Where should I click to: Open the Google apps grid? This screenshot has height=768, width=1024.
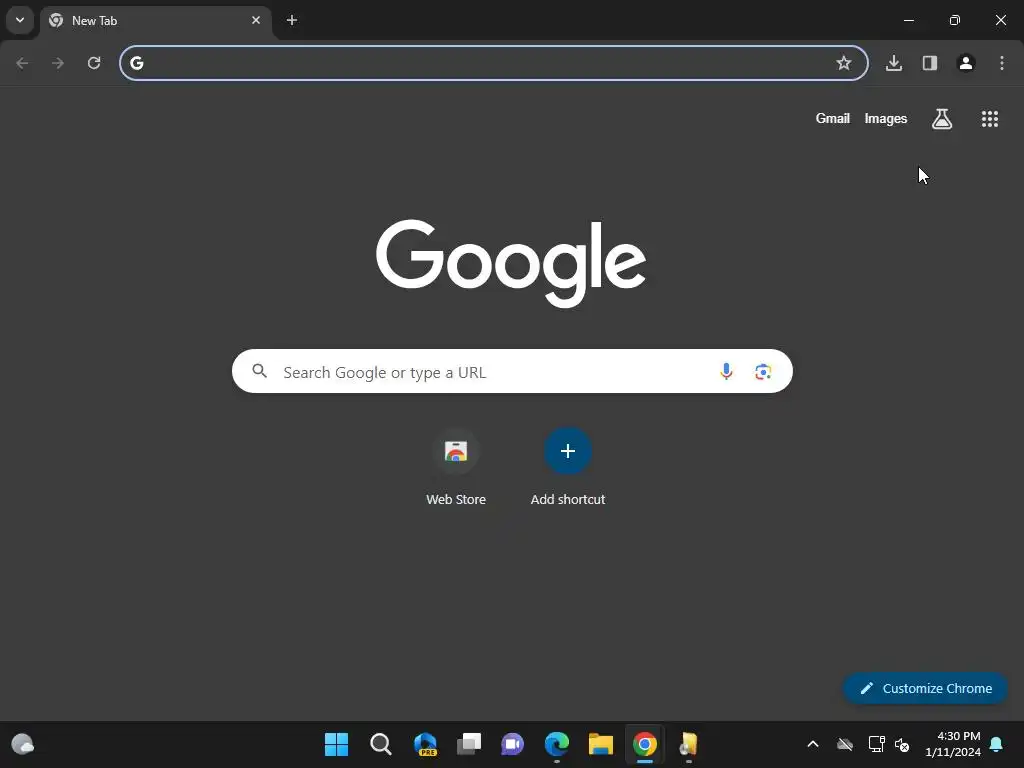[990, 119]
